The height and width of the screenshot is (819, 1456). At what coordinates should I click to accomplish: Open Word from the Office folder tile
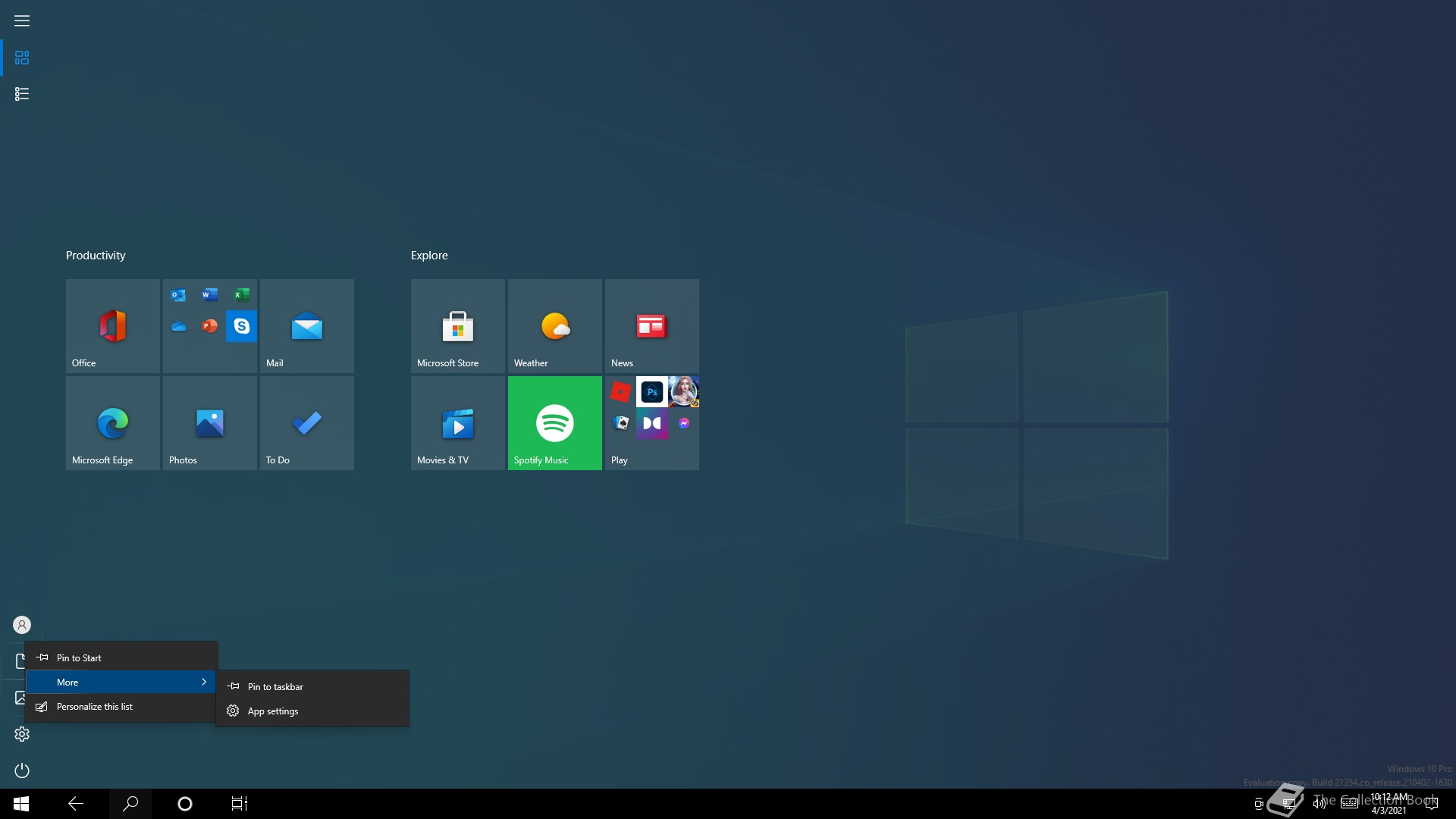[210, 295]
